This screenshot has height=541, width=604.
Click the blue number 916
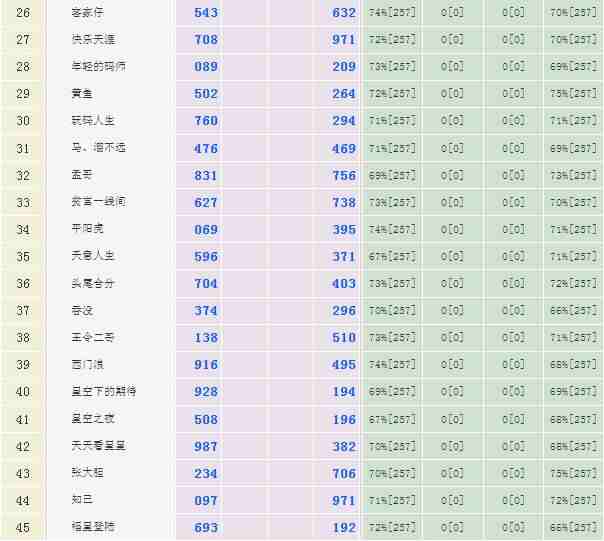tap(206, 365)
